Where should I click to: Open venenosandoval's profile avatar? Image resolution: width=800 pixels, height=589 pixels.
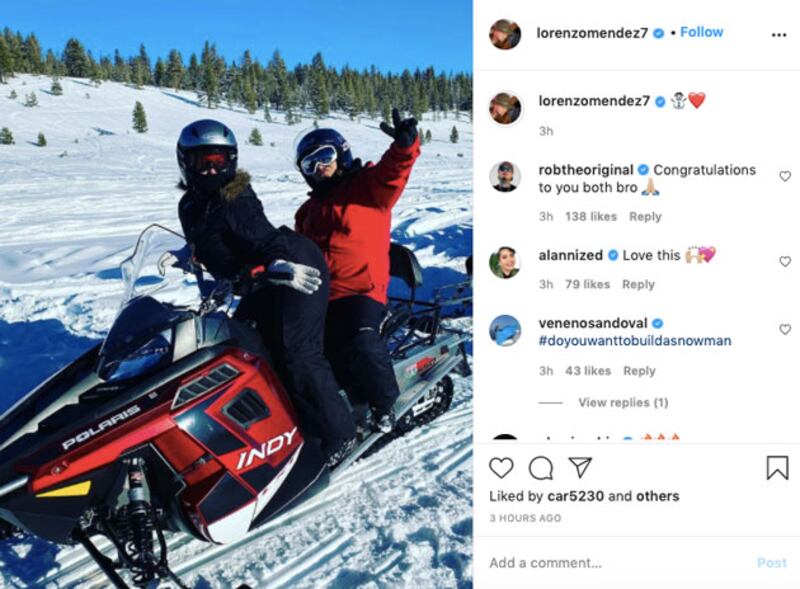pyautogui.click(x=505, y=330)
